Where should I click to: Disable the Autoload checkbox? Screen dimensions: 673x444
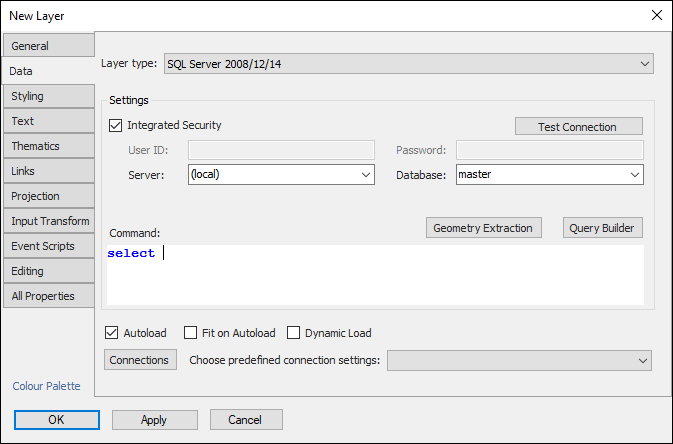click(112, 333)
